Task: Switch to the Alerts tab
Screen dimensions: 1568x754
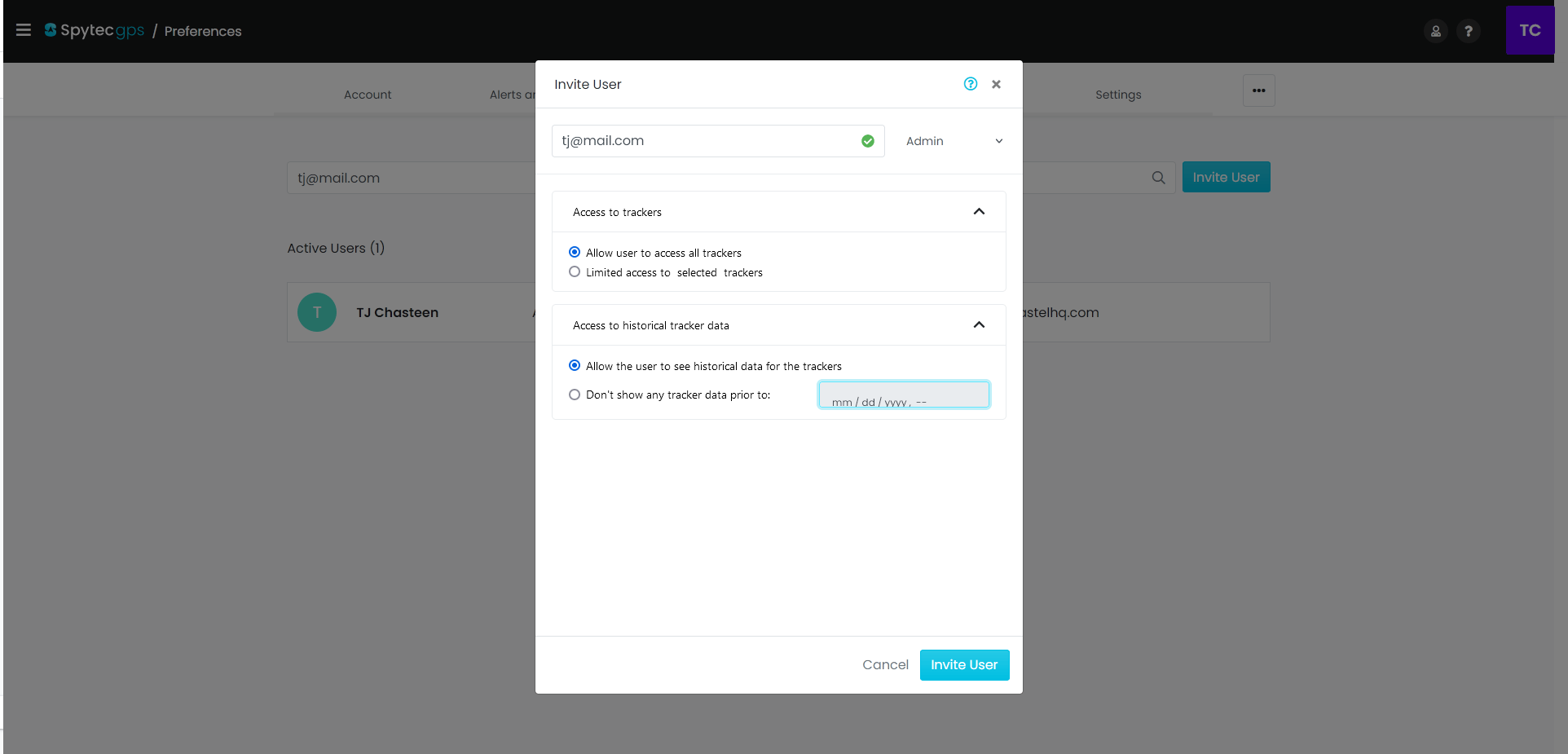Action: [513, 95]
